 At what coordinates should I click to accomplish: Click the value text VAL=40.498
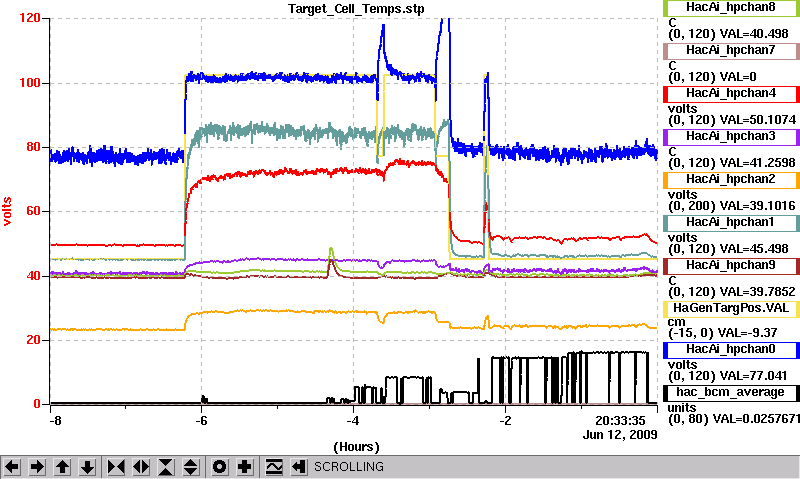pos(754,34)
